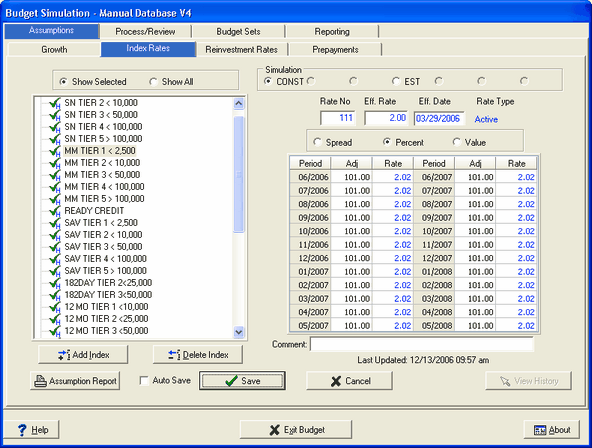Click the checkmark icon beside MM TIER 3 < 50,000
Viewport: 592px width, 448px height.
coord(55,176)
